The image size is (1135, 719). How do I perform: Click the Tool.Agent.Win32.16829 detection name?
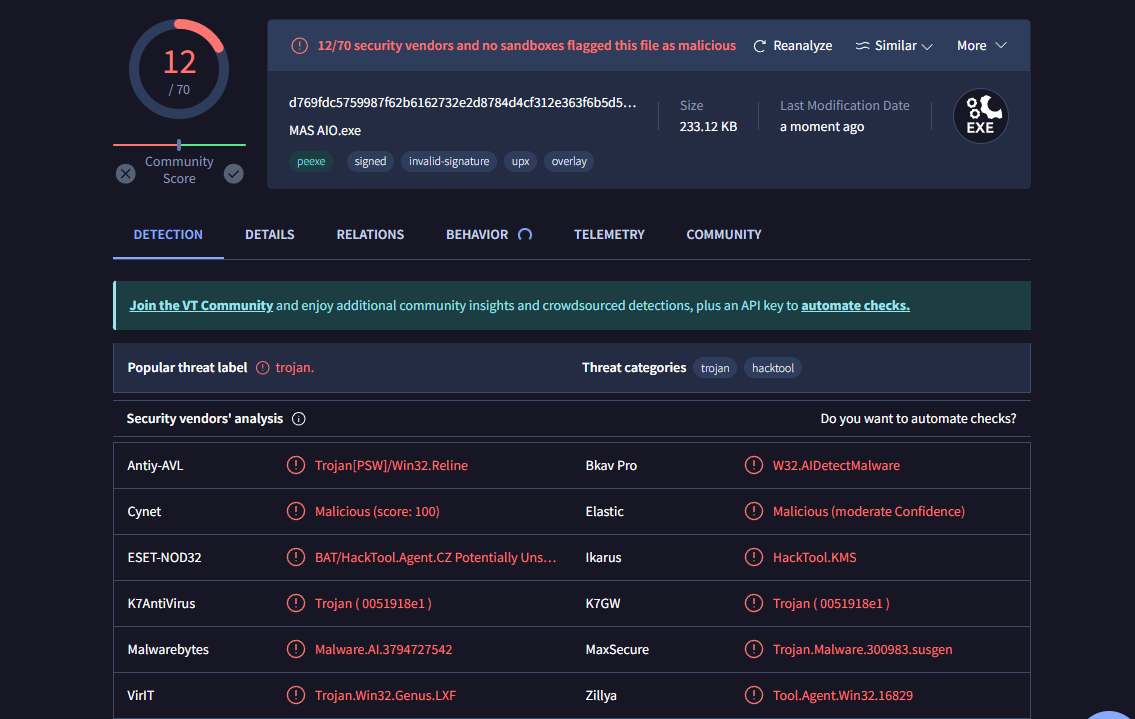tap(843, 695)
